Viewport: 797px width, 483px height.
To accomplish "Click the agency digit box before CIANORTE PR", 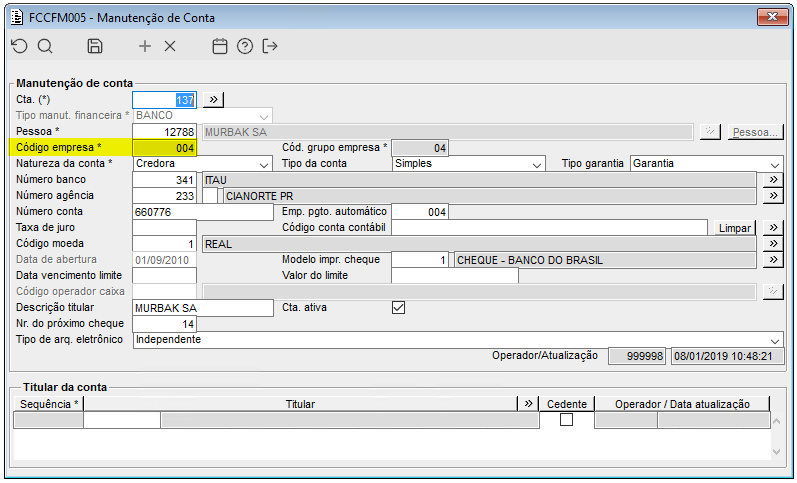I will 210,196.
